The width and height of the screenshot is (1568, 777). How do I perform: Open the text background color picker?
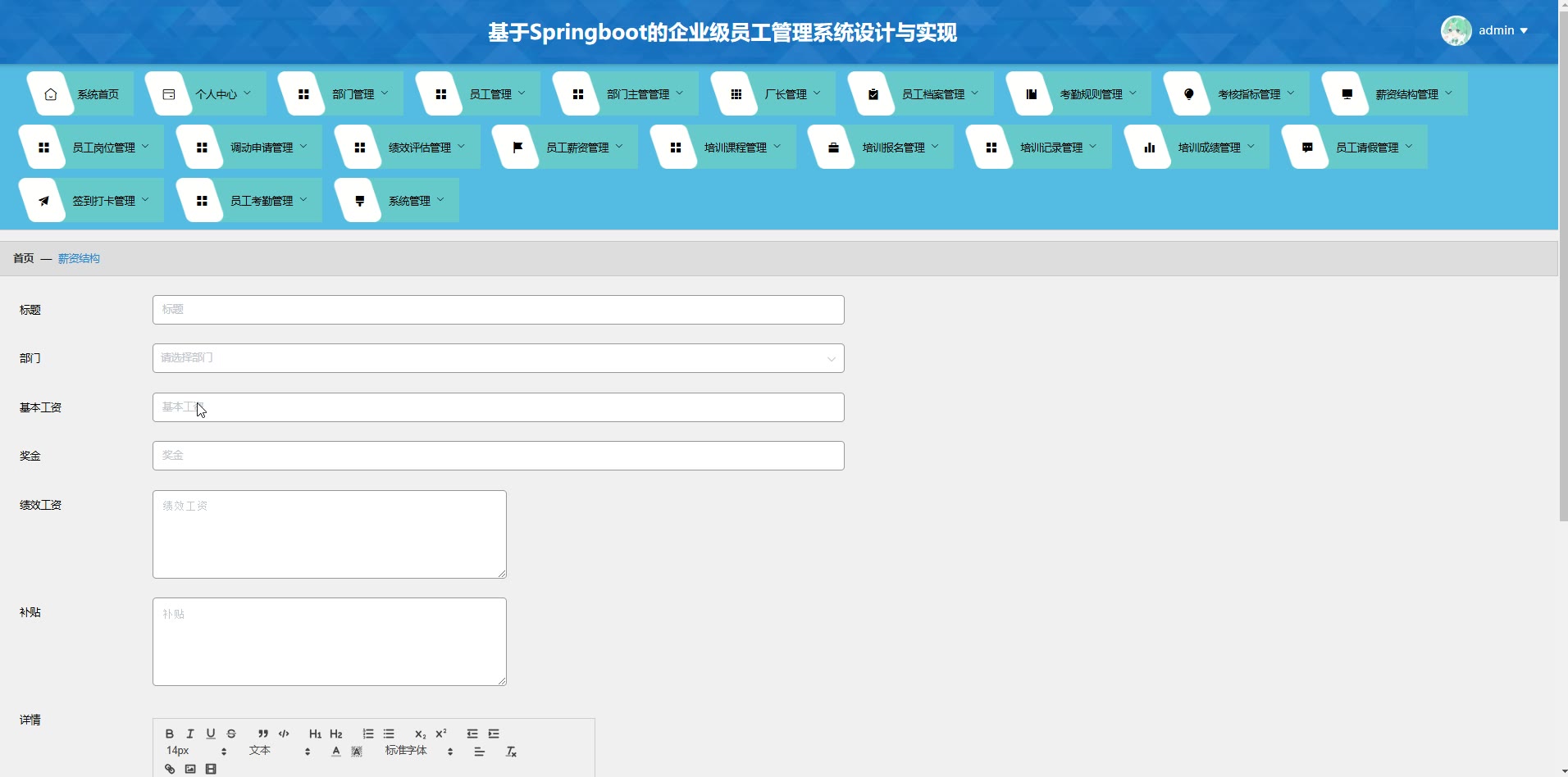point(357,752)
